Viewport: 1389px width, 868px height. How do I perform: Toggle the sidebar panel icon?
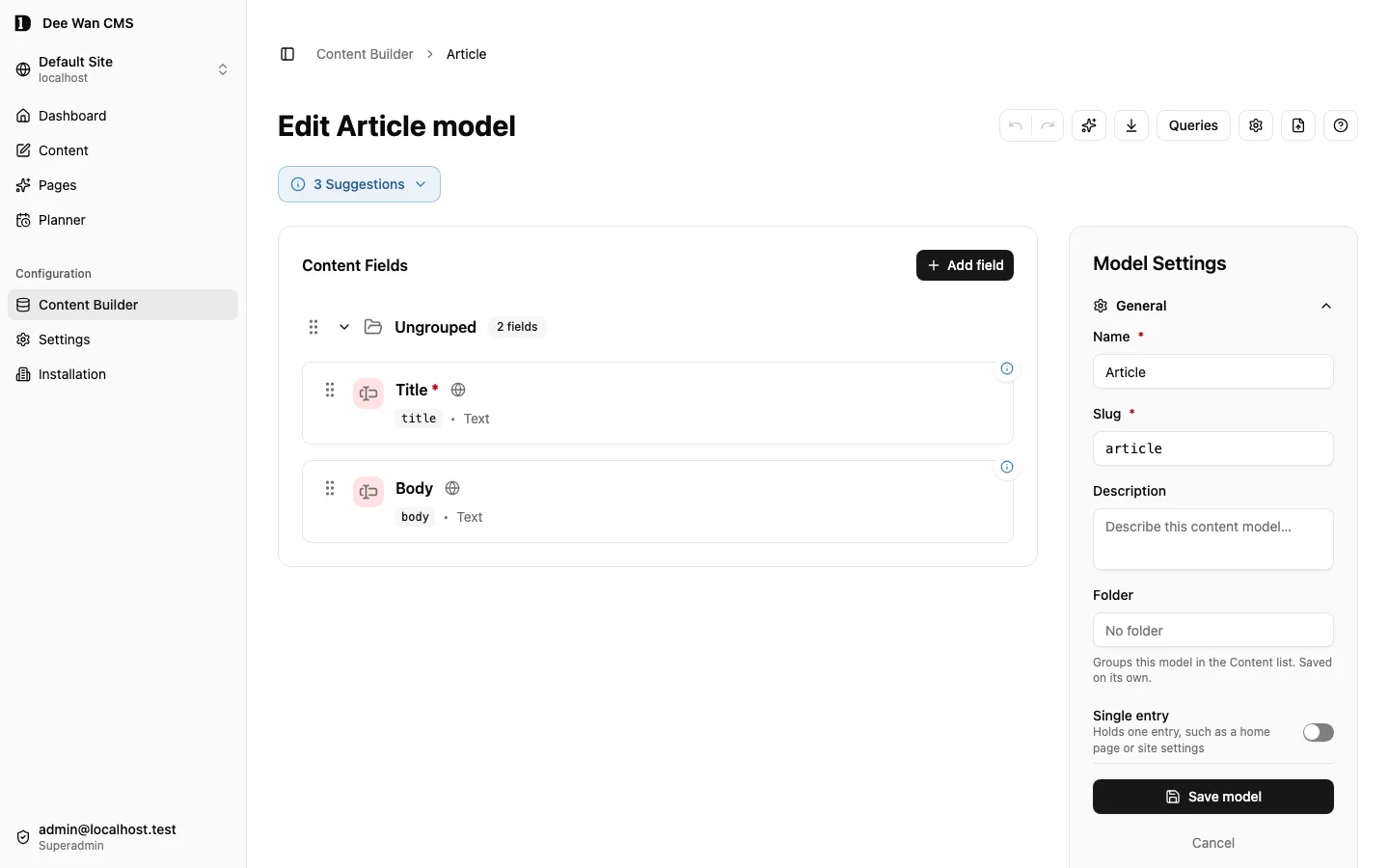pyautogui.click(x=287, y=54)
